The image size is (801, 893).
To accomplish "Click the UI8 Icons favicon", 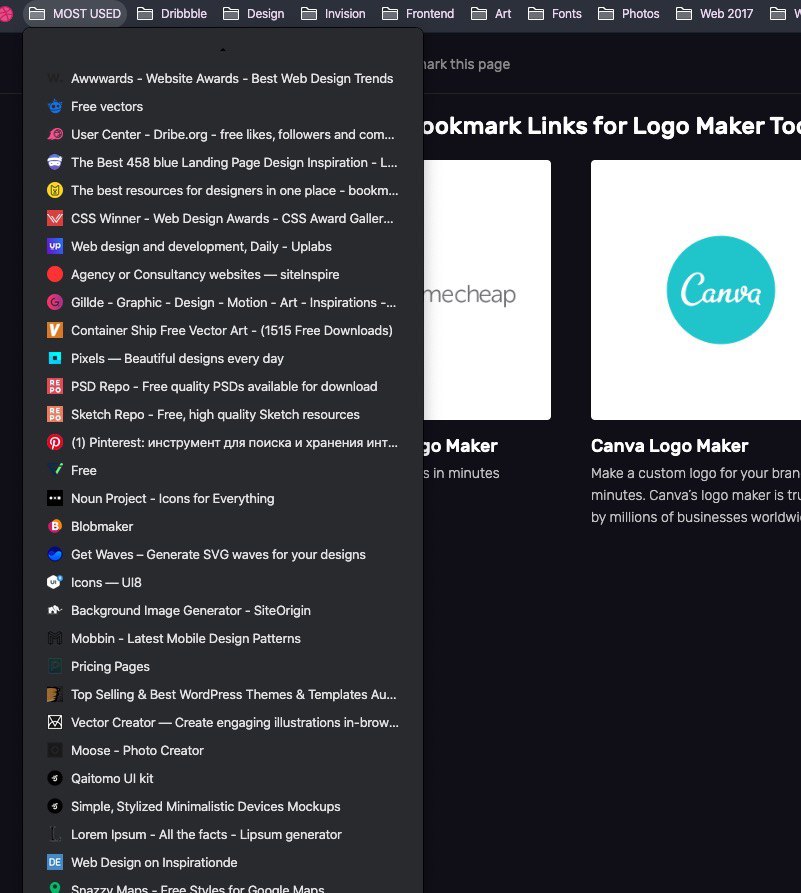I will (55, 582).
